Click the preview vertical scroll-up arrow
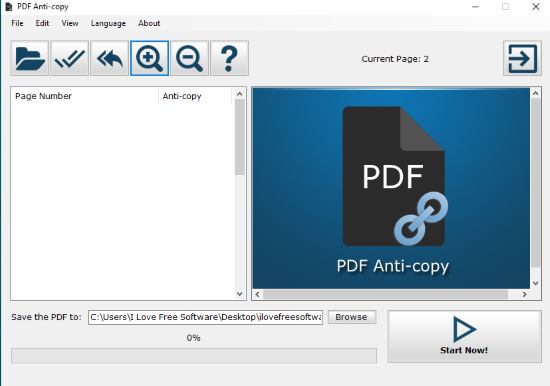 click(x=535, y=93)
